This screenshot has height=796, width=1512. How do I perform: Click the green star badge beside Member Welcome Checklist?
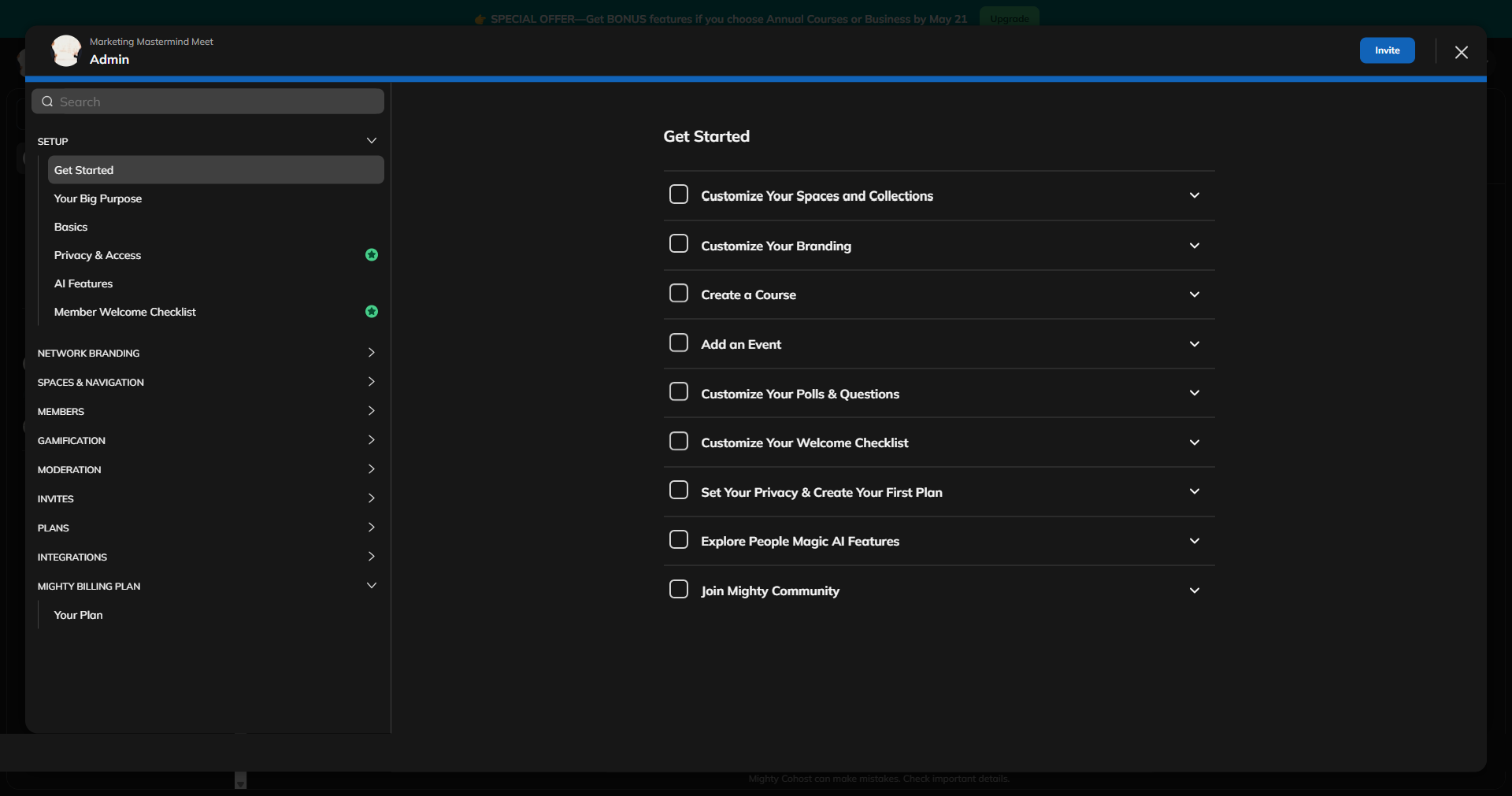(x=372, y=312)
